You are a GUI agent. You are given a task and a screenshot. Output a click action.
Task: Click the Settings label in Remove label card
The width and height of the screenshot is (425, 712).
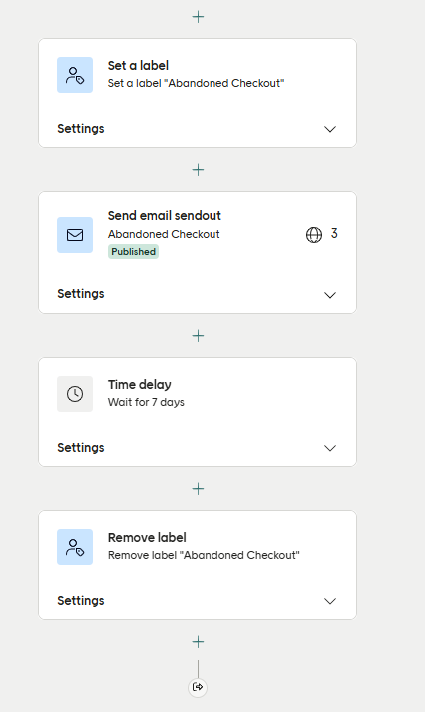81,600
